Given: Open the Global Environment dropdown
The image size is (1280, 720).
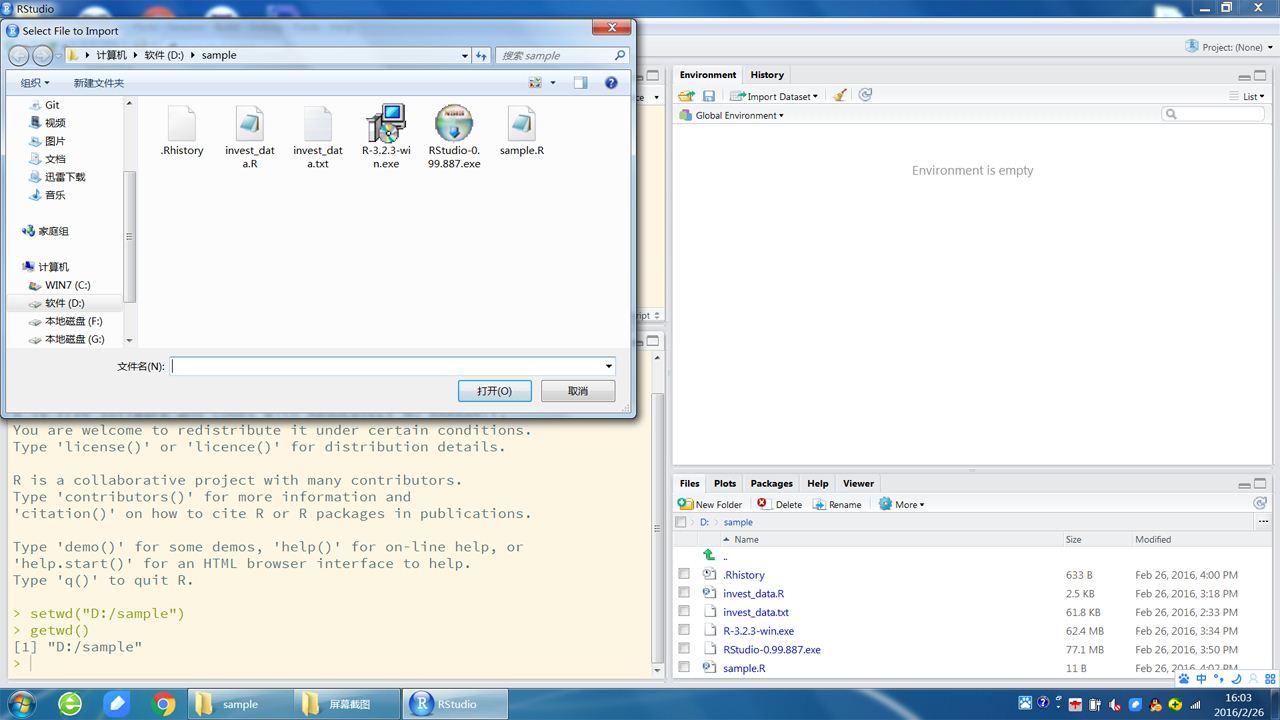Looking at the screenshot, I should pos(732,115).
